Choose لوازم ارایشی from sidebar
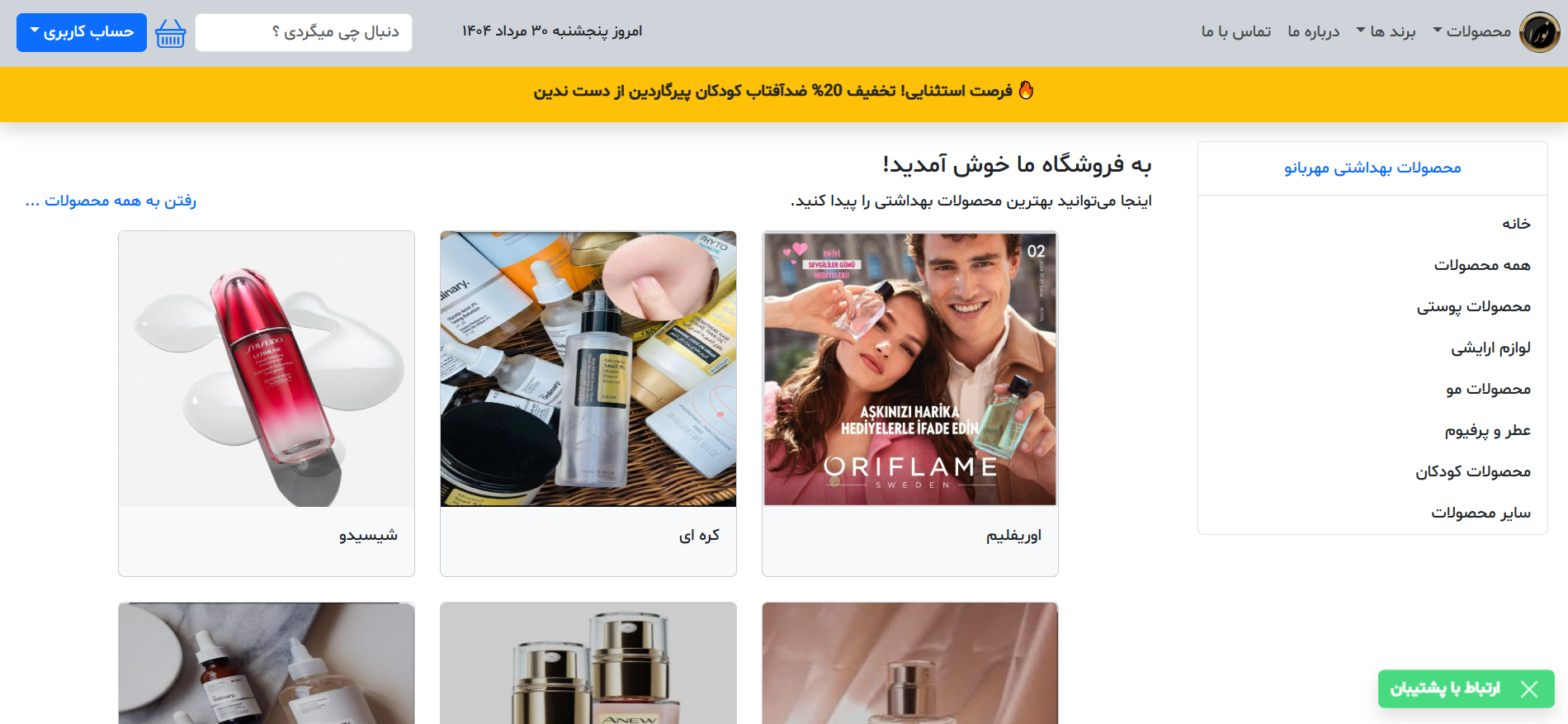Viewport: 1568px width, 724px height. pyautogui.click(x=1490, y=348)
